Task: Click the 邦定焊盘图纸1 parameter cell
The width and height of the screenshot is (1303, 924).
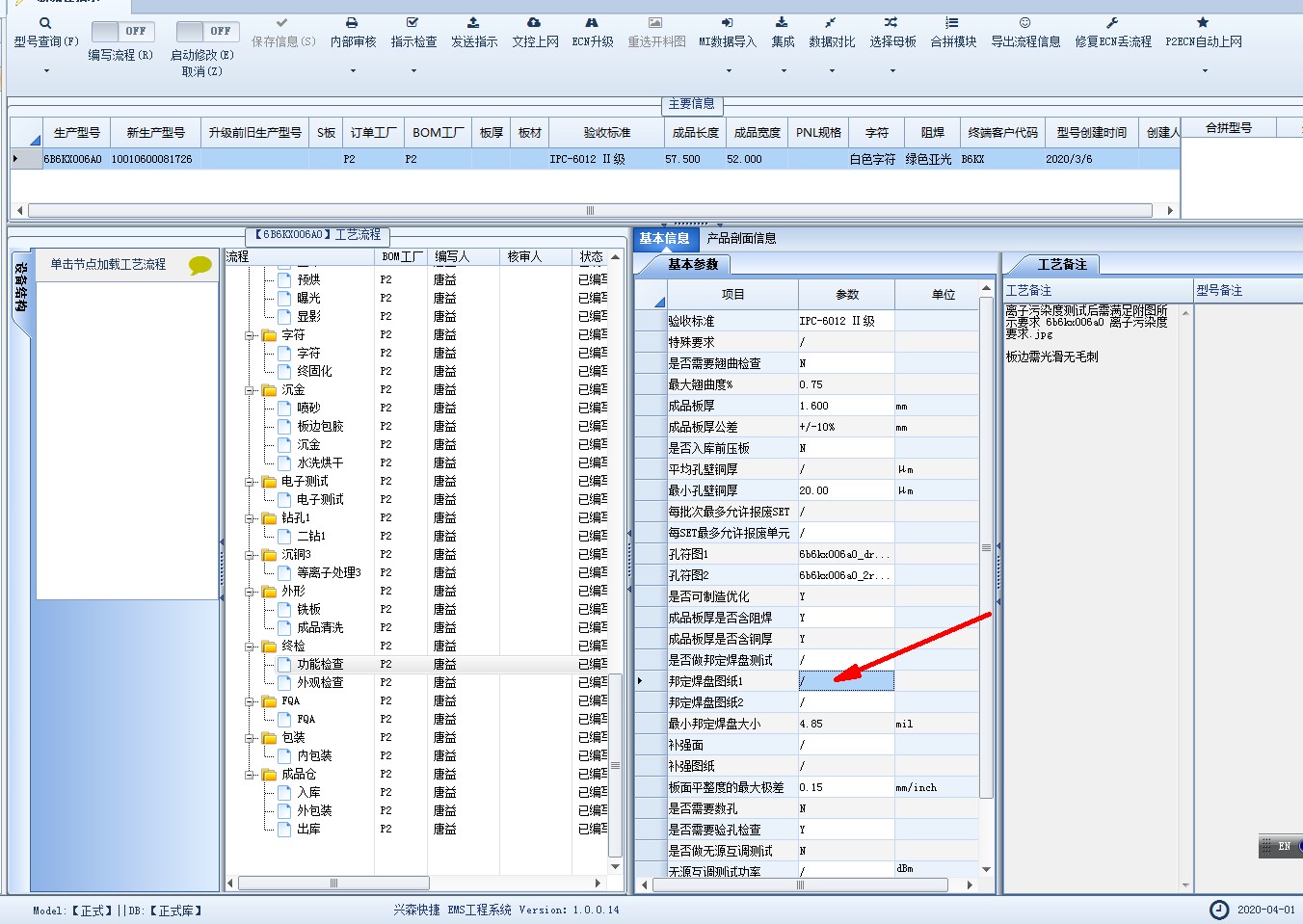Action: point(846,681)
